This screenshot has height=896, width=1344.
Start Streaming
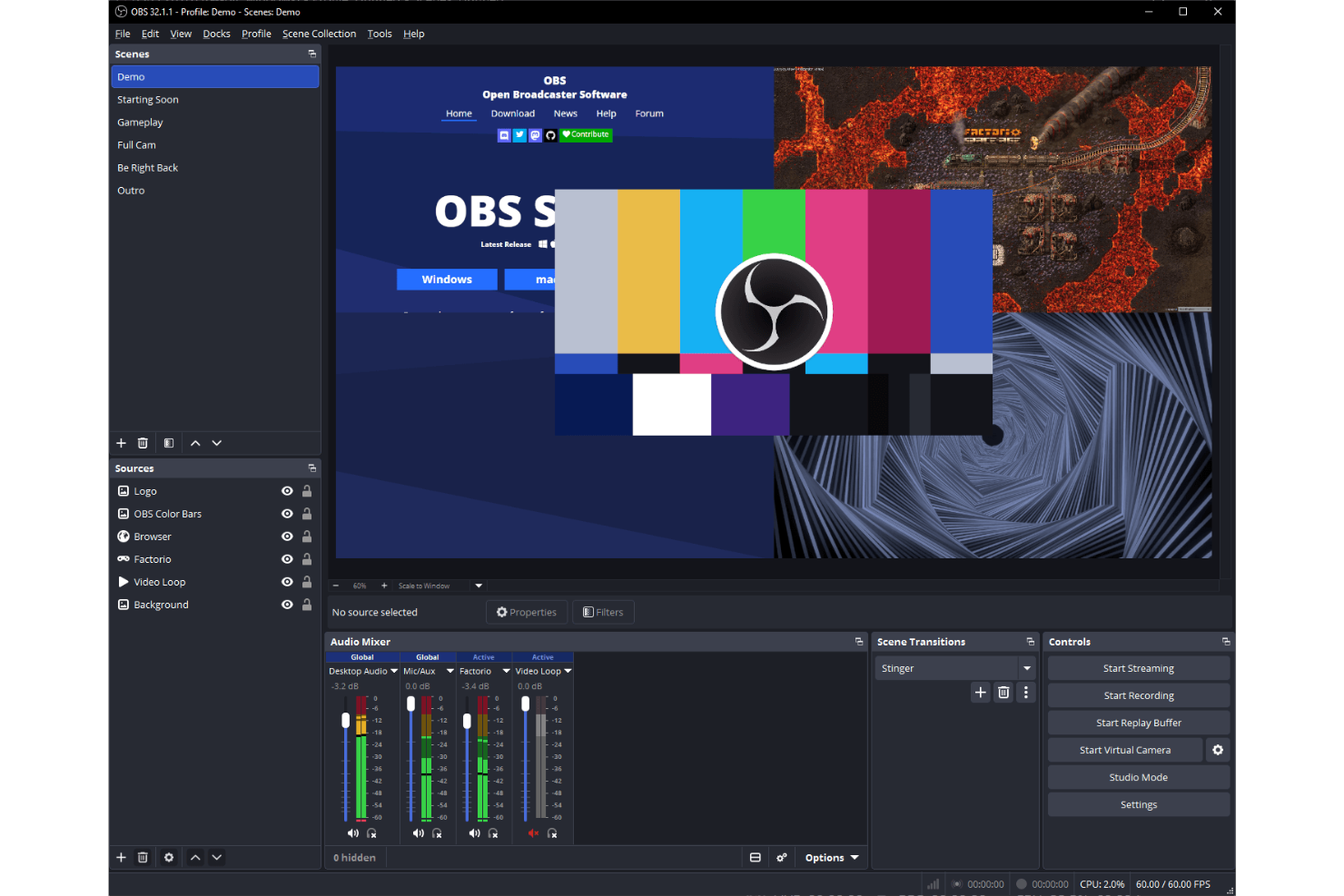point(1138,667)
